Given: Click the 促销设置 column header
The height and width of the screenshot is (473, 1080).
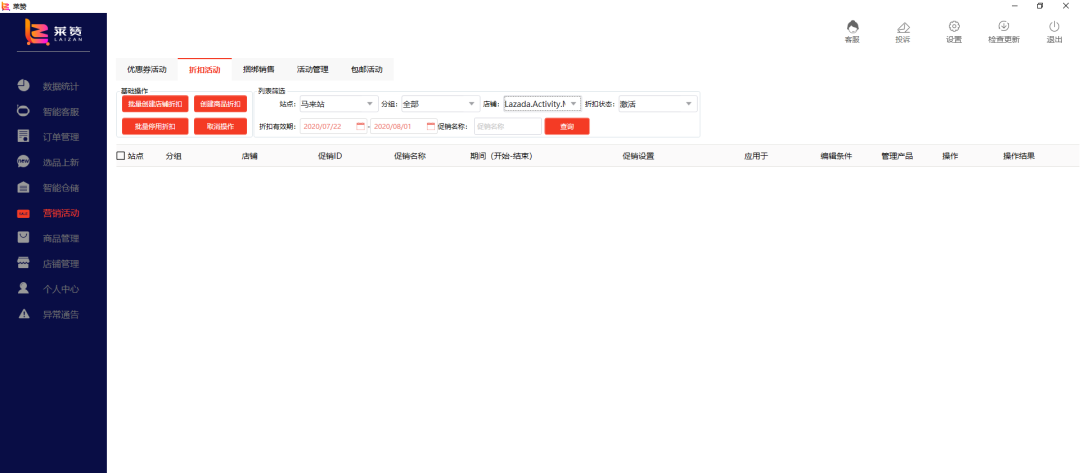Looking at the screenshot, I should (x=638, y=156).
